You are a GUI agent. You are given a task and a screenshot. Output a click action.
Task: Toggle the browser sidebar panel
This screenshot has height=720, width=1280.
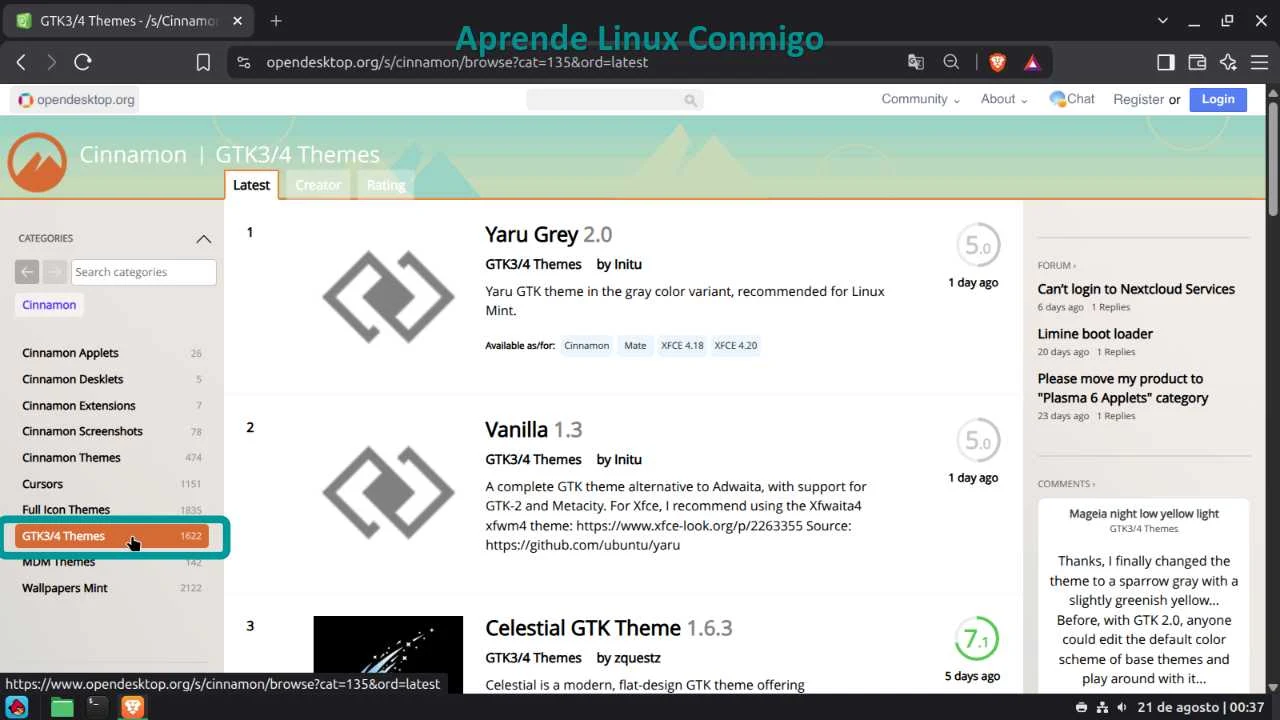click(1166, 62)
